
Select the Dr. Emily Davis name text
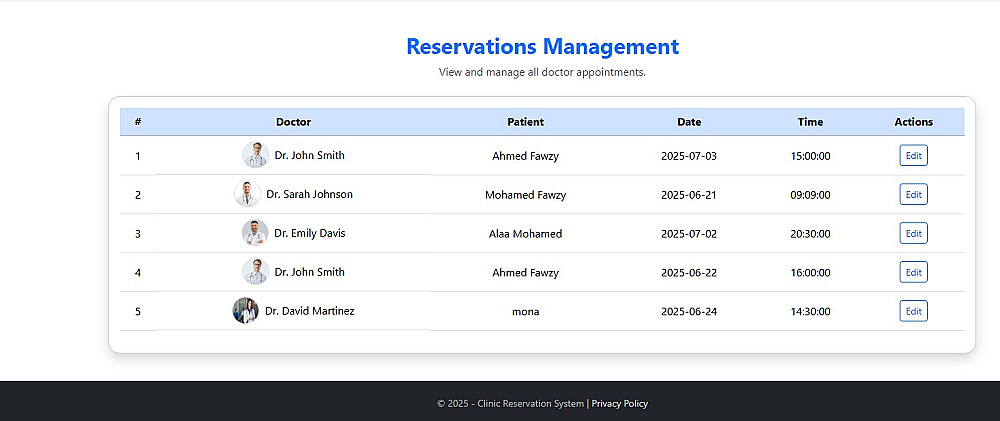click(x=310, y=233)
